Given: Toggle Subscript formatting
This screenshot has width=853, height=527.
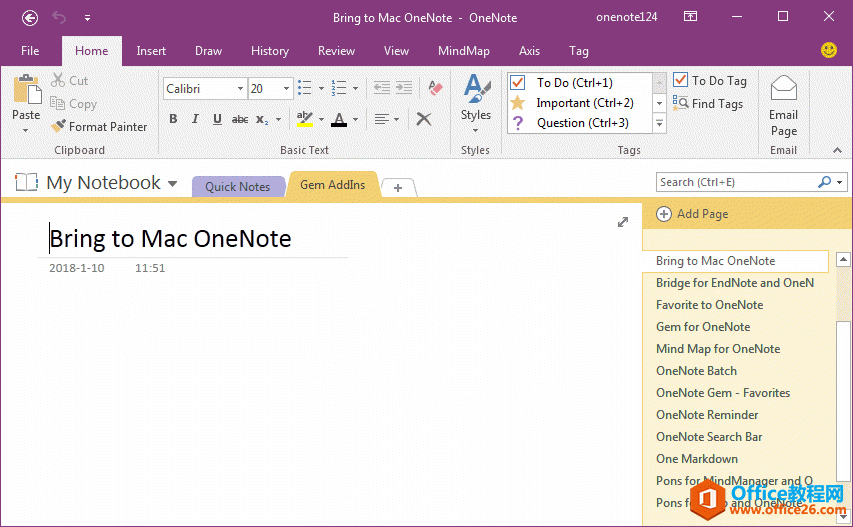Looking at the screenshot, I should tap(262, 119).
